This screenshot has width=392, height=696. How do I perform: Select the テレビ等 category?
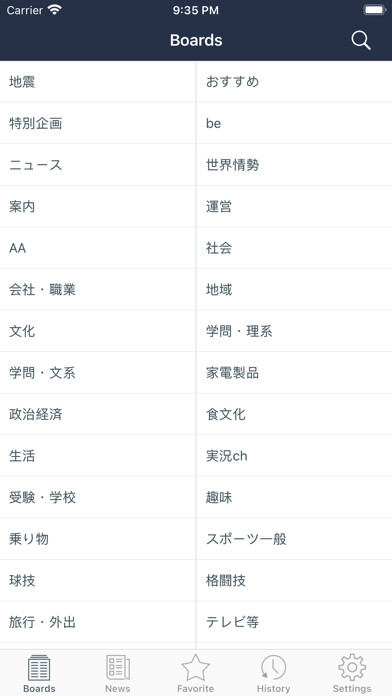(x=294, y=622)
